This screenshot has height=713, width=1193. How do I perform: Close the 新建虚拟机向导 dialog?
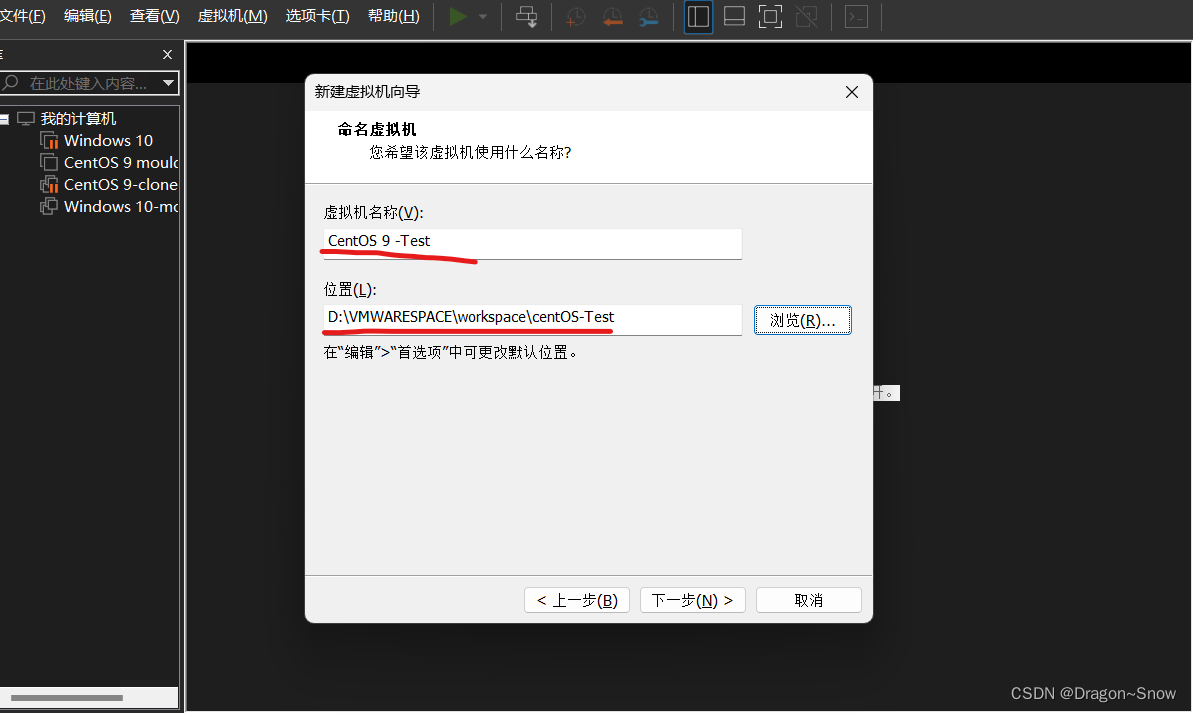(852, 92)
